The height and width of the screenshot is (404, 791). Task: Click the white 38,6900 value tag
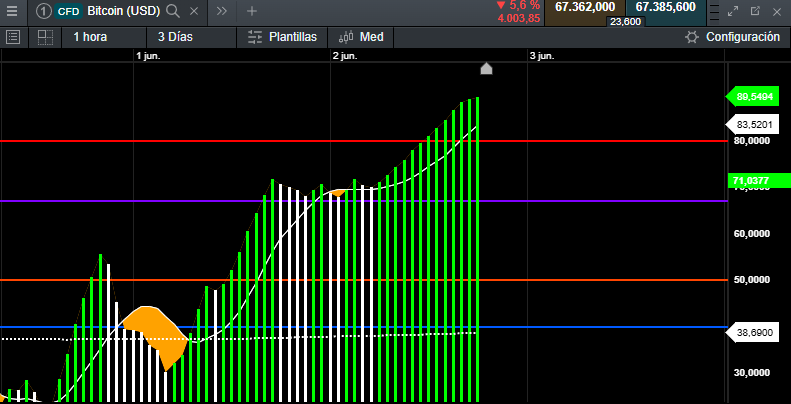click(751, 333)
